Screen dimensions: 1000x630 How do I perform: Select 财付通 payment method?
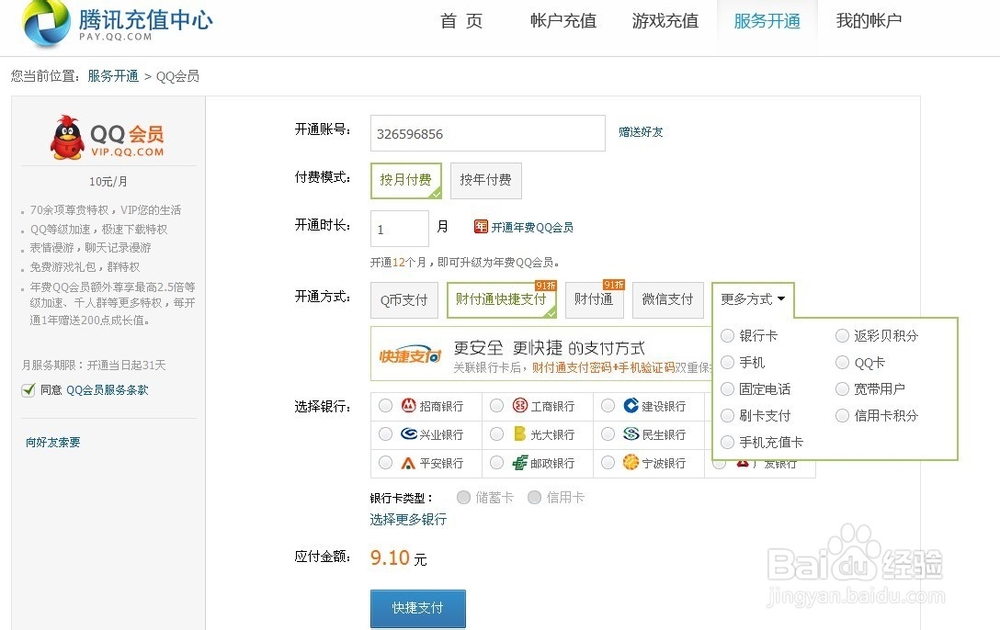594,300
